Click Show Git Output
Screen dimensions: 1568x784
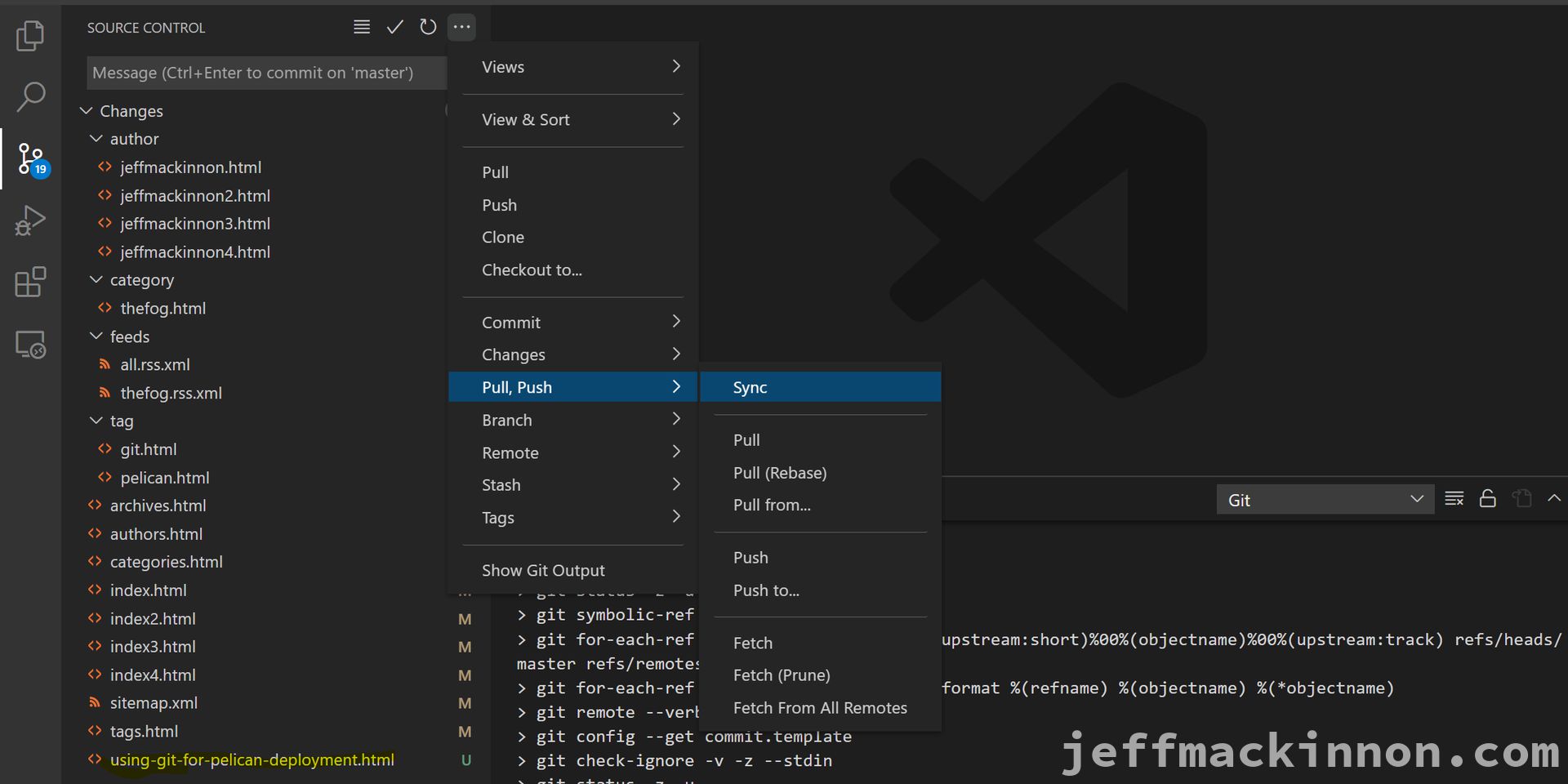(x=543, y=570)
